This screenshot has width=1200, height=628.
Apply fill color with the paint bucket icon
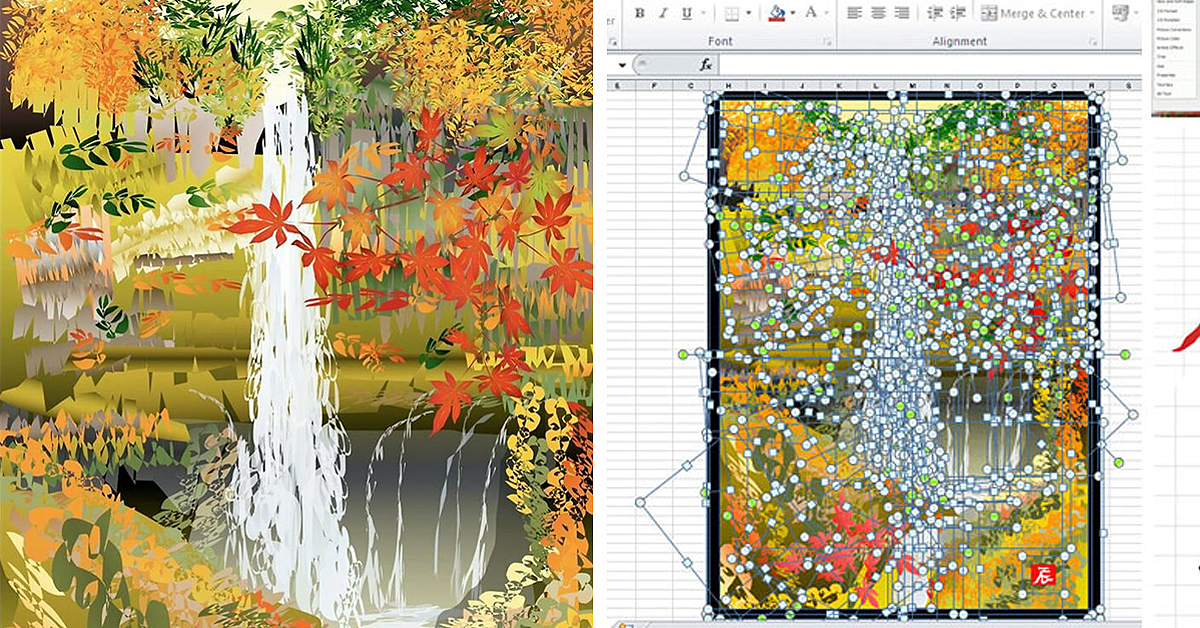click(776, 12)
